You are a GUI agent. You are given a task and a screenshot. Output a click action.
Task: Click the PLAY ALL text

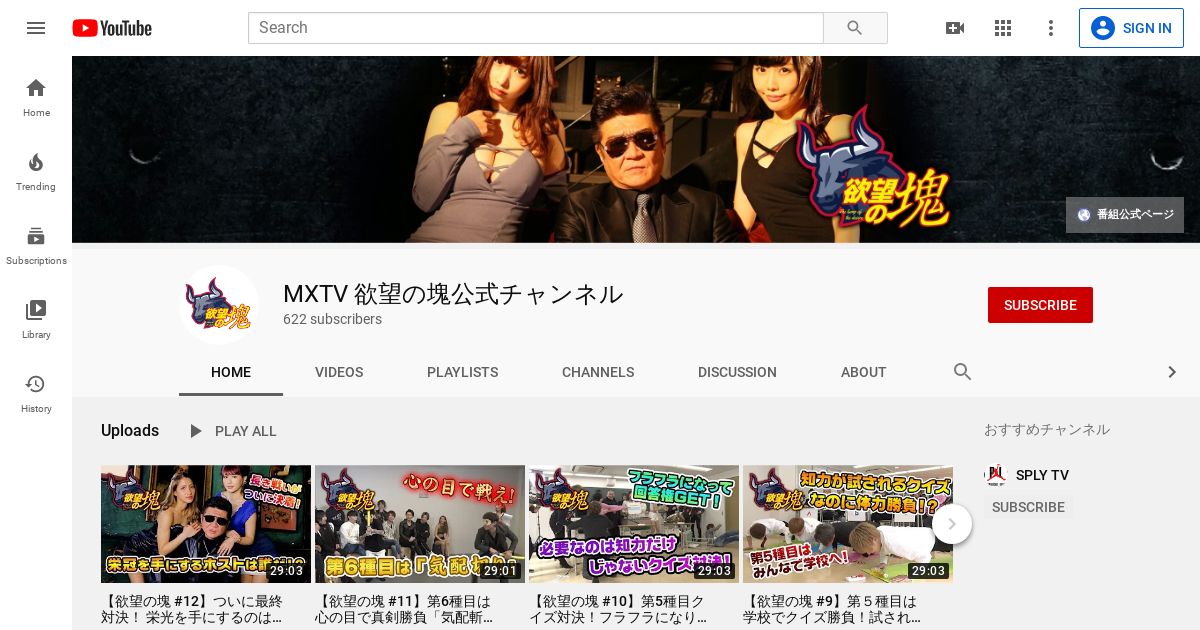[246, 431]
